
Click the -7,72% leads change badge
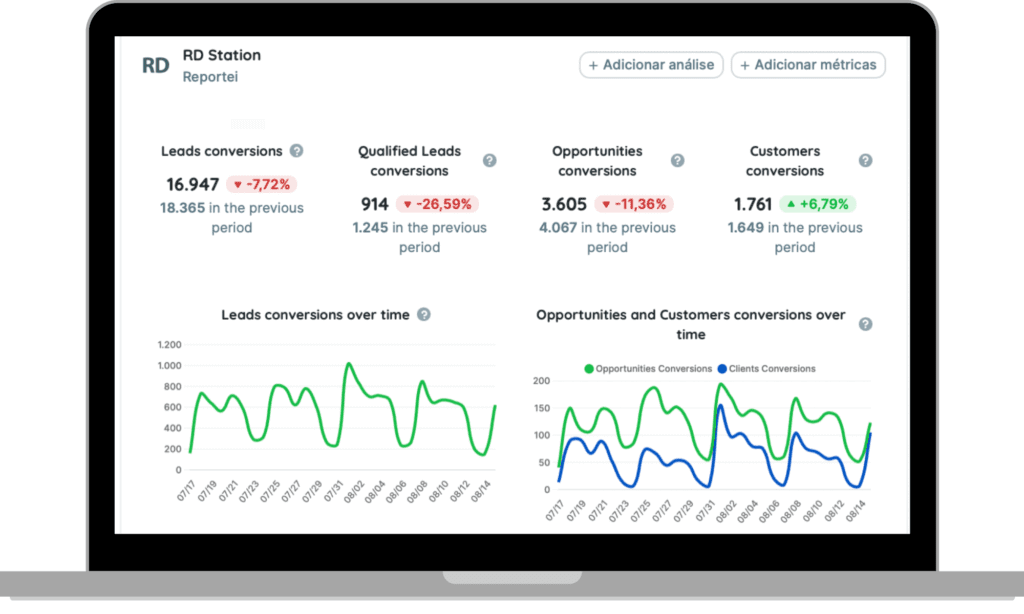(x=262, y=184)
